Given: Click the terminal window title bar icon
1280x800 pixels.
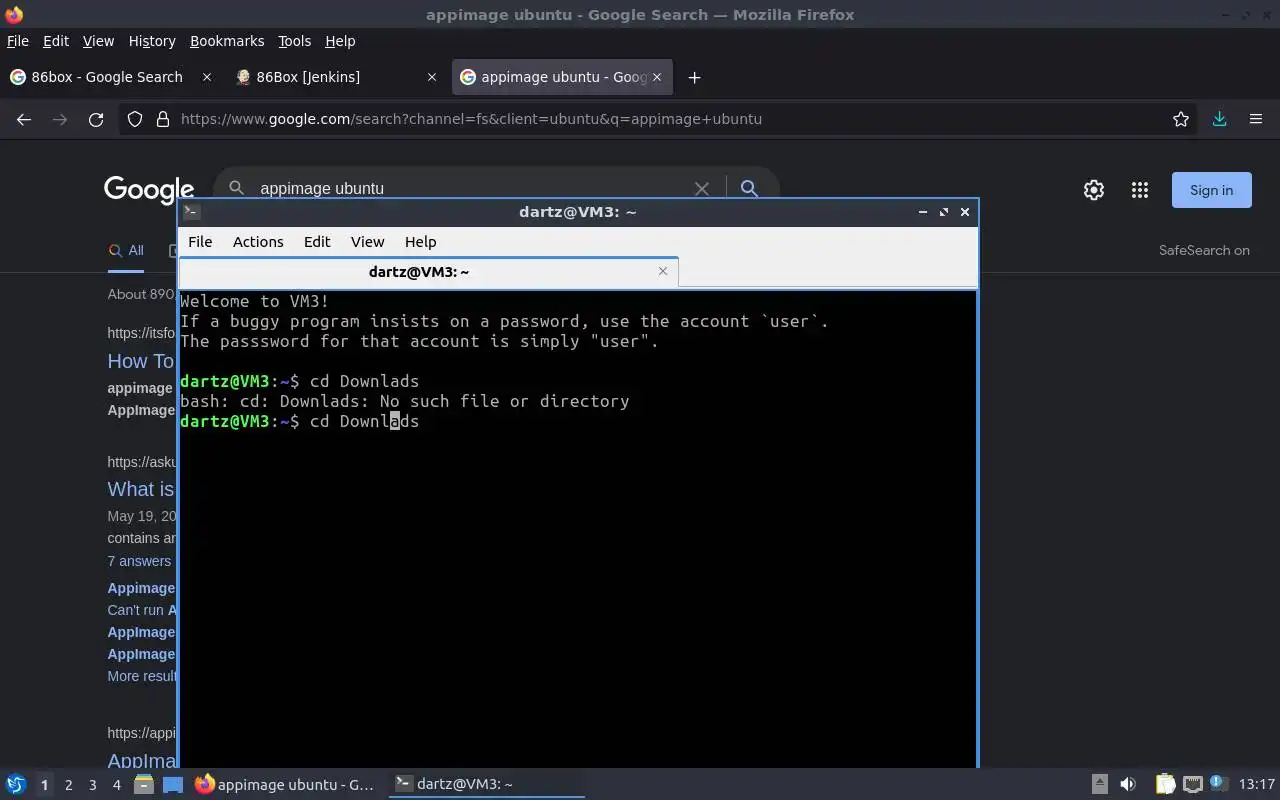Looking at the screenshot, I should click(x=192, y=211).
